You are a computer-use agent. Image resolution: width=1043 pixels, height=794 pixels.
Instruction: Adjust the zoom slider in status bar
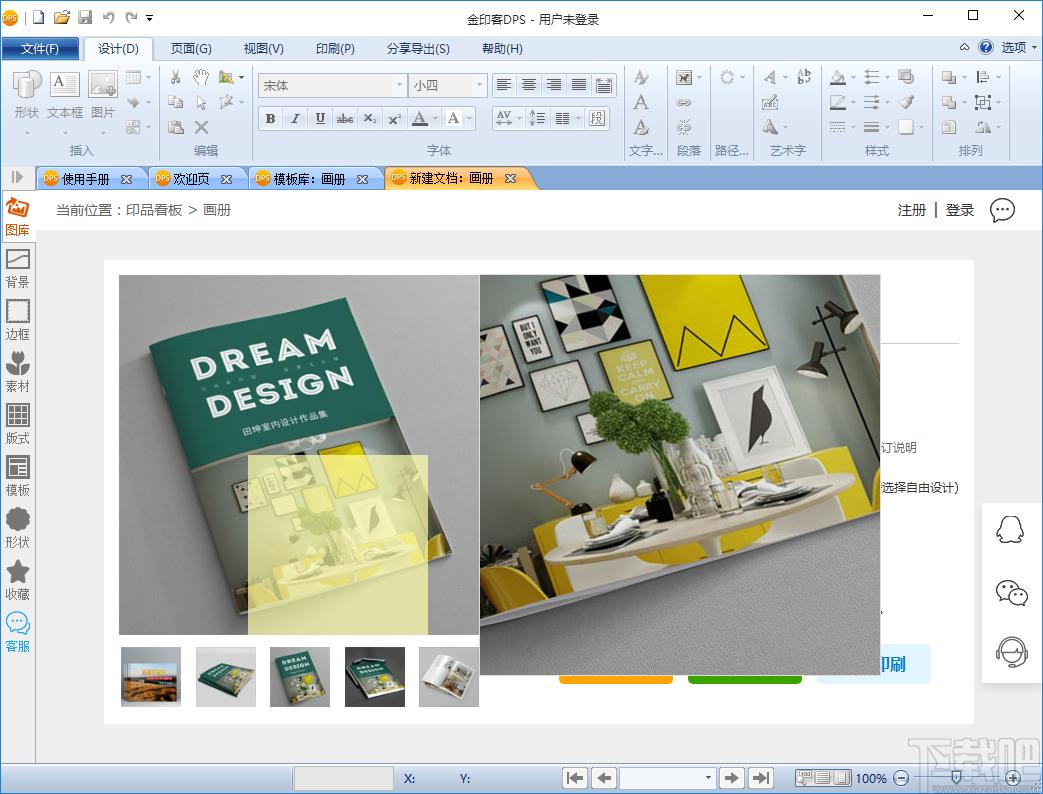pyautogui.click(x=956, y=777)
